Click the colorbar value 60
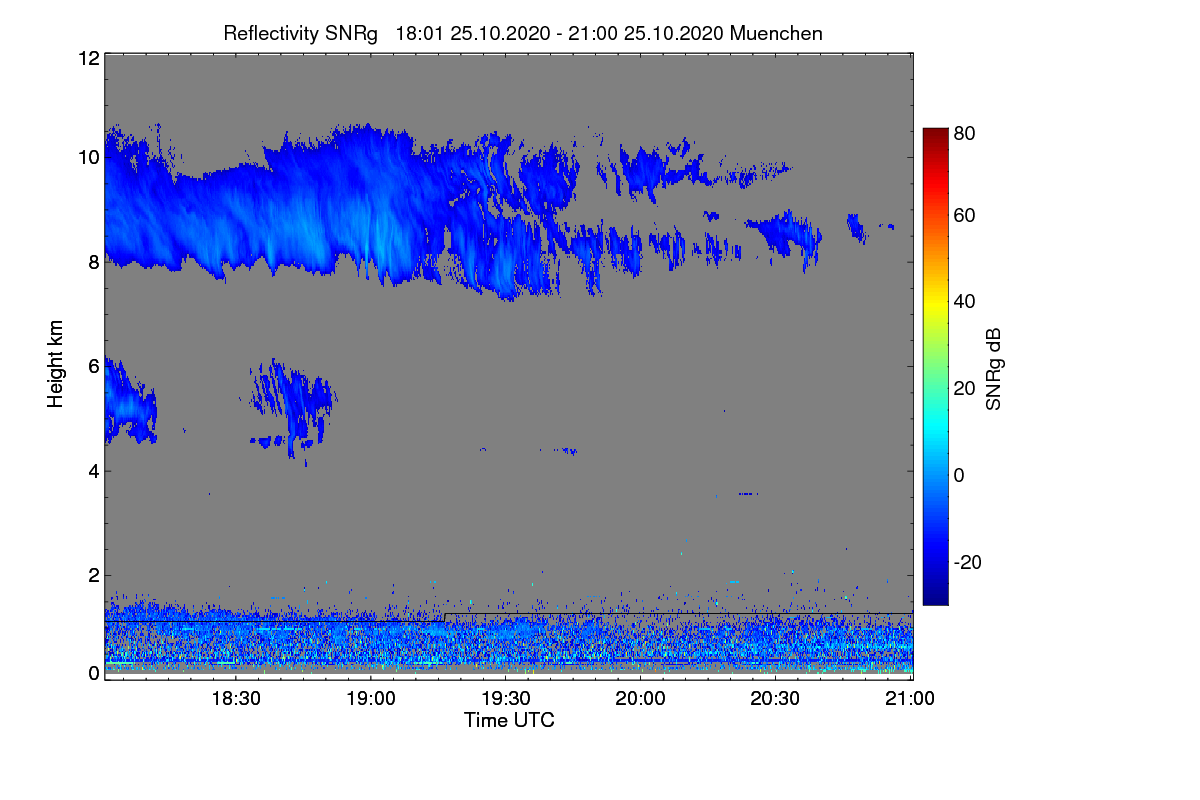 (964, 215)
